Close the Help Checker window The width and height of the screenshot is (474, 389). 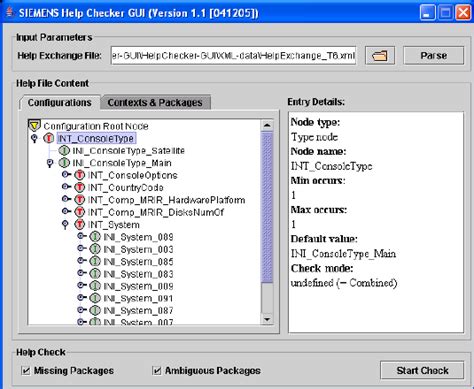[x=463, y=13]
